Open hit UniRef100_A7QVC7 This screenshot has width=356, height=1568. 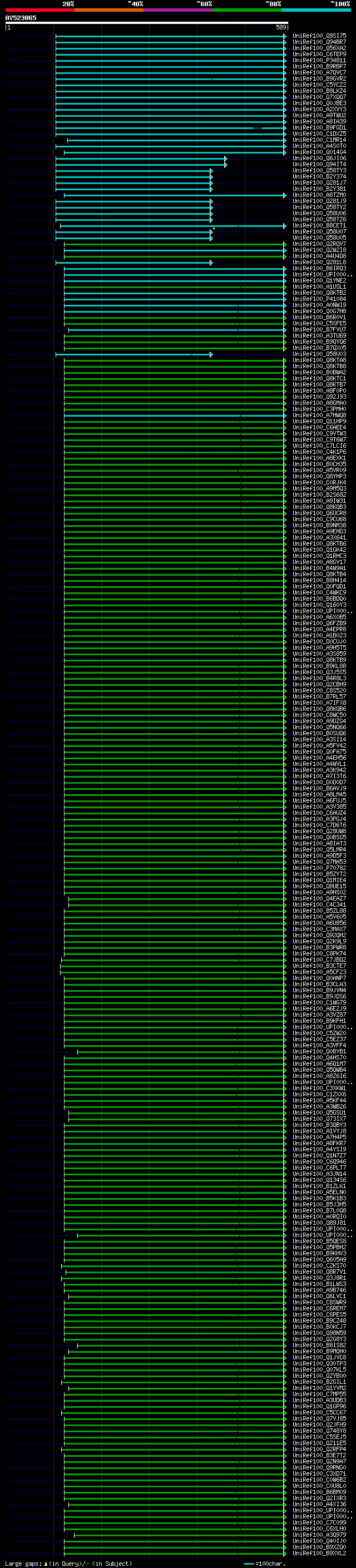[x=319, y=72]
